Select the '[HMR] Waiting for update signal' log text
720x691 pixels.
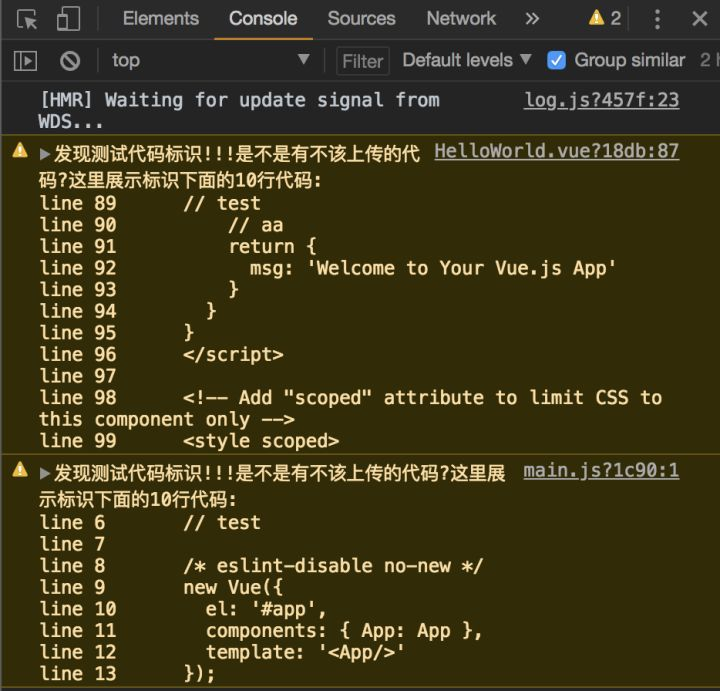[239, 111]
